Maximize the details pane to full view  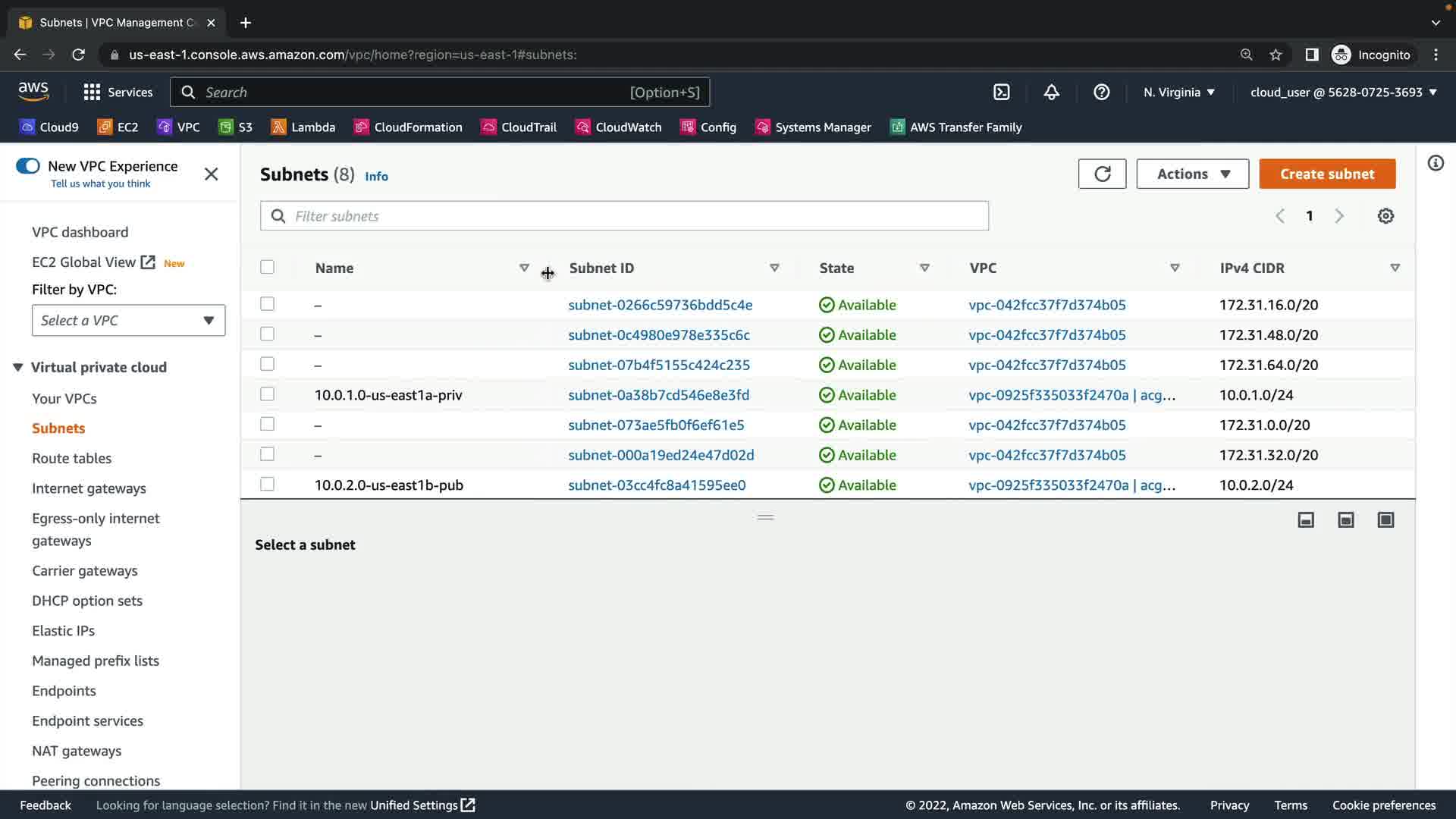pyautogui.click(x=1385, y=519)
